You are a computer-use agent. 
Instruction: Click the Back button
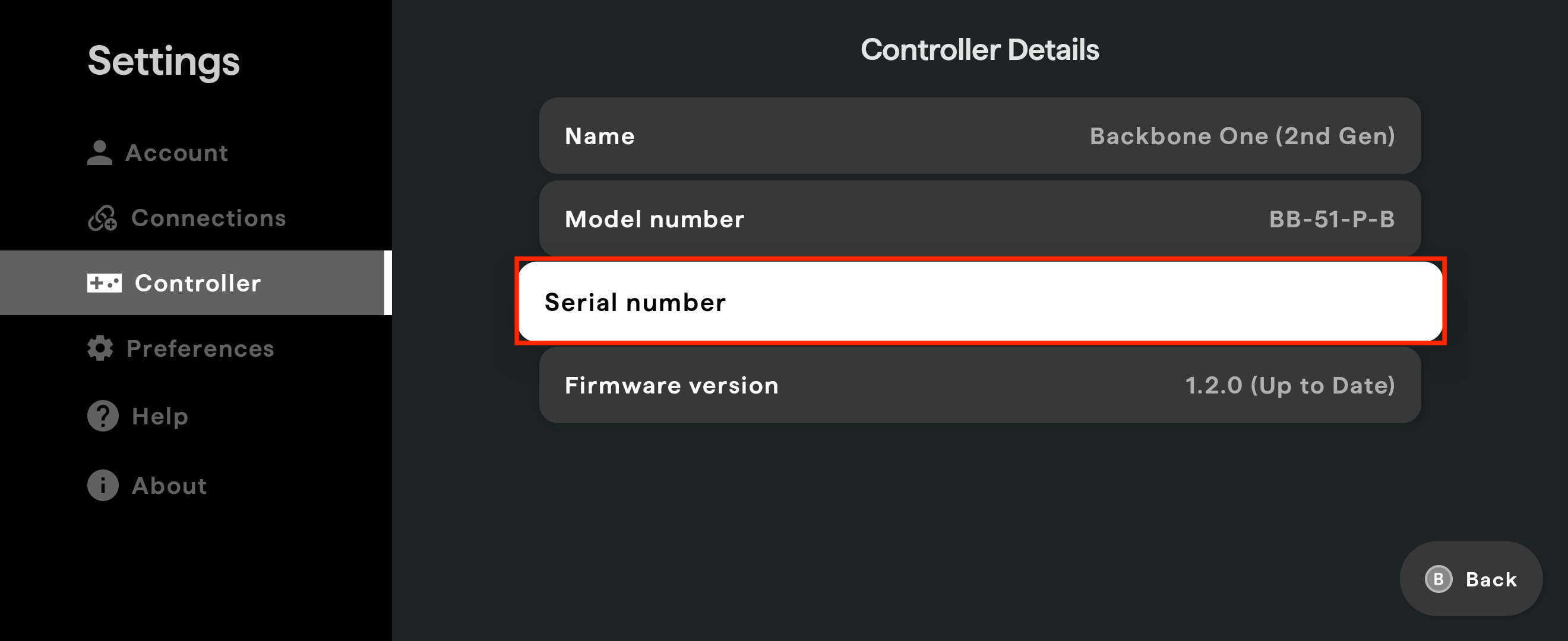pos(1470,578)
